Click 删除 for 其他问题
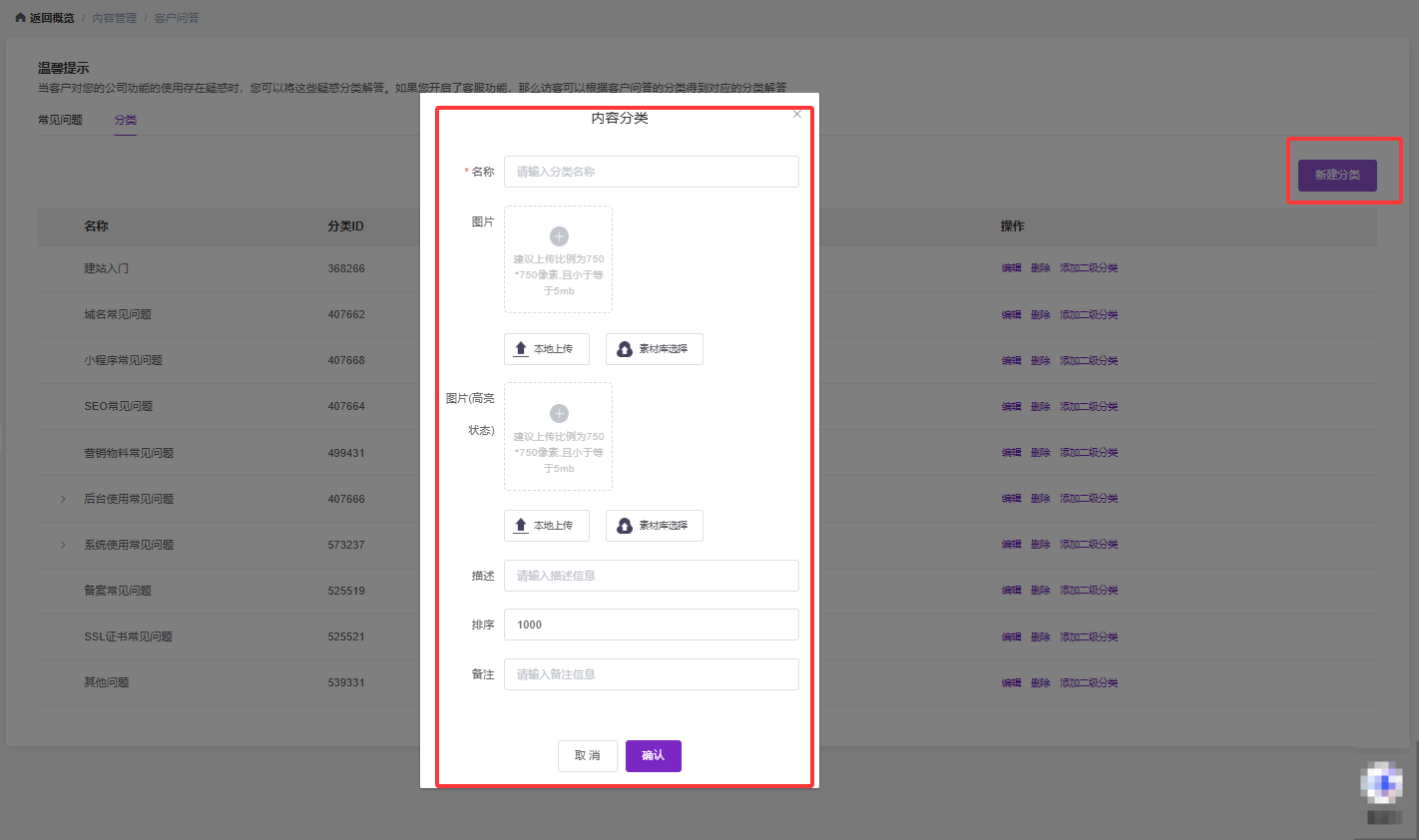Viewport: 1419px width, 840px height. click(1040, 683)
